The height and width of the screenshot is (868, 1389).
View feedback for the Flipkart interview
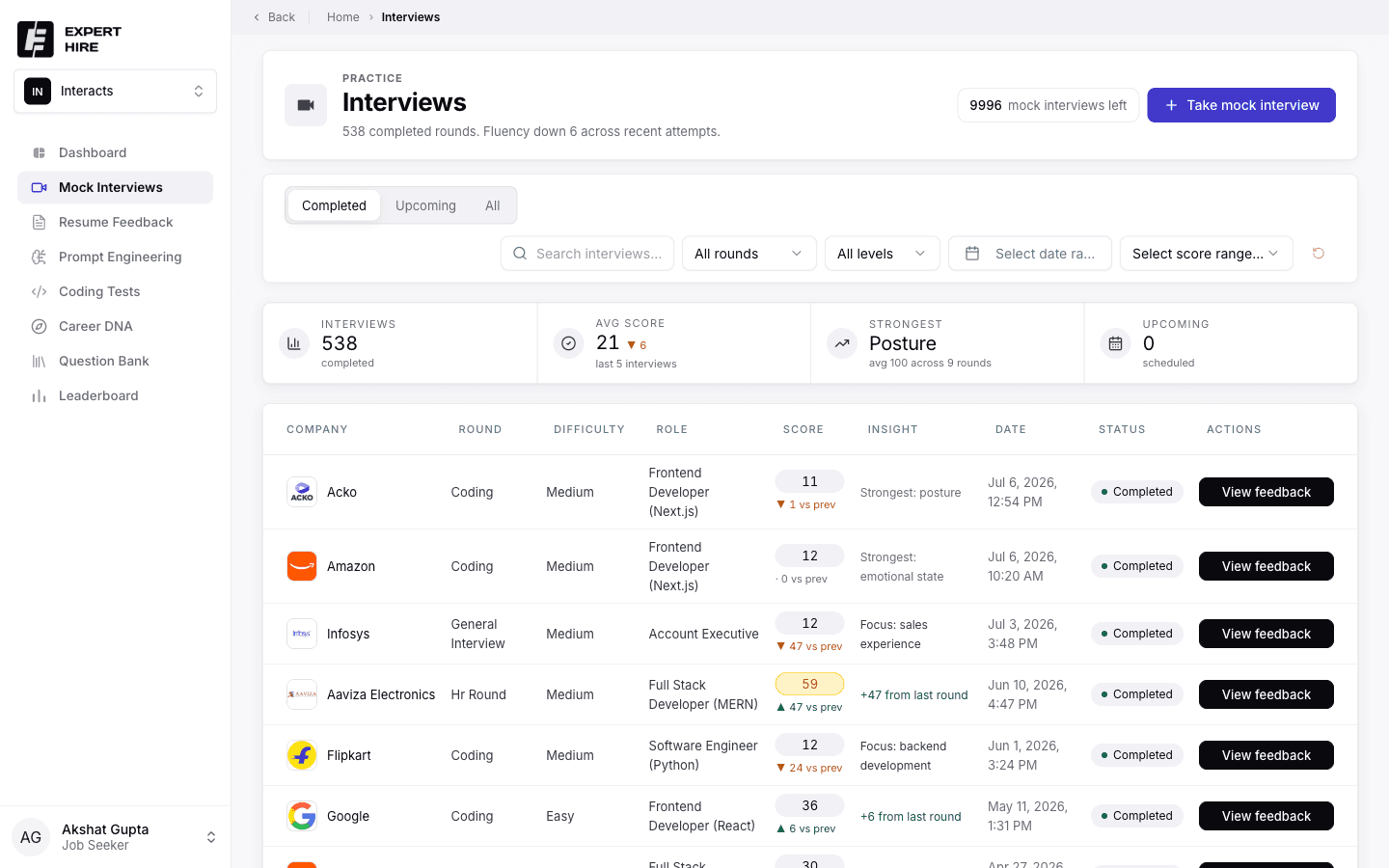(x=1266, y=755)
